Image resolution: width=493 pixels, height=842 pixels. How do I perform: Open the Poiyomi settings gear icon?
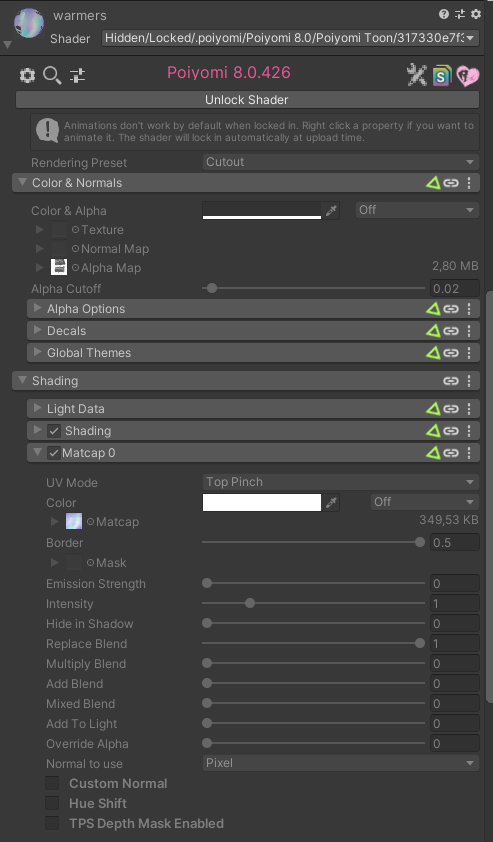click(27, 76)
